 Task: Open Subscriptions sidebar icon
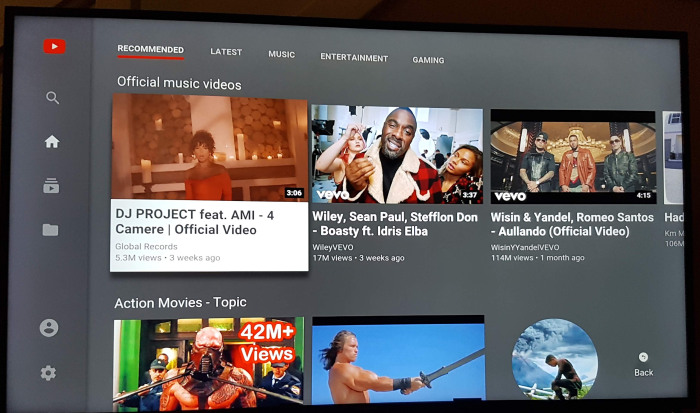[51, 185]
